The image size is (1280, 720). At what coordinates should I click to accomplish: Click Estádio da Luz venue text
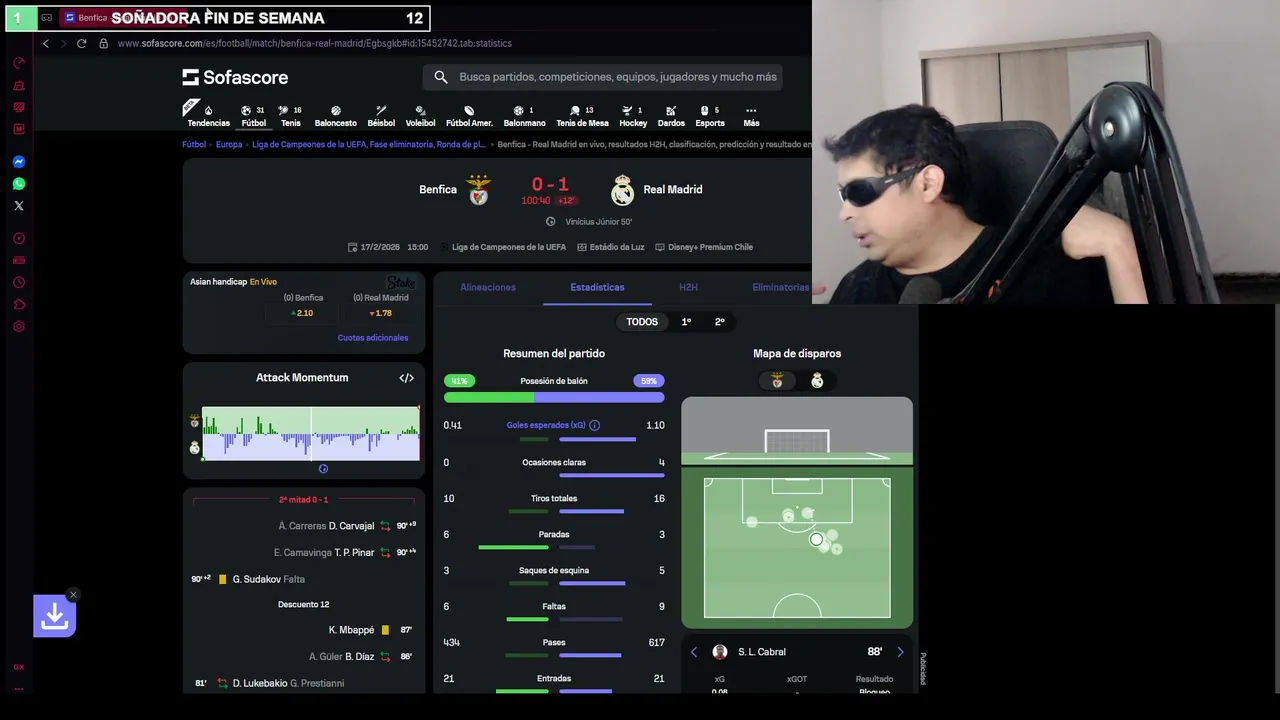click(x=617, y=247)
